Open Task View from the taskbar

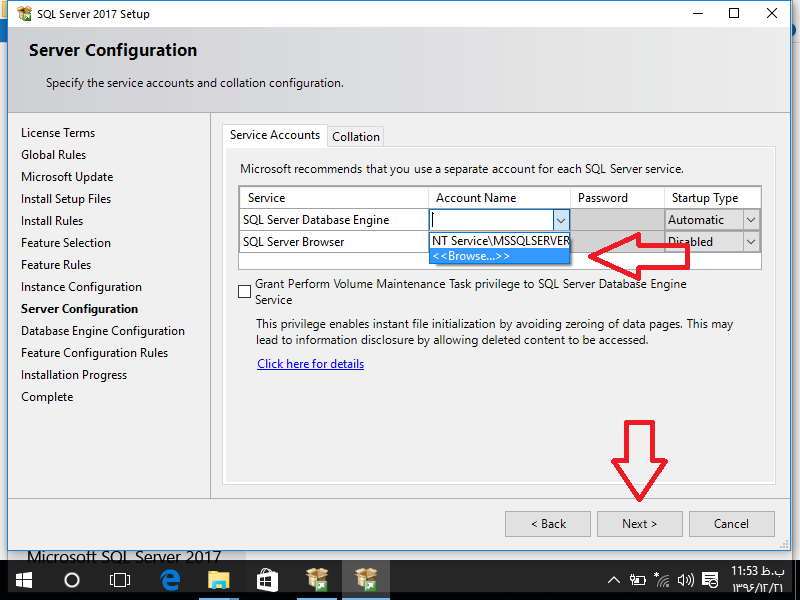(120, 580)
